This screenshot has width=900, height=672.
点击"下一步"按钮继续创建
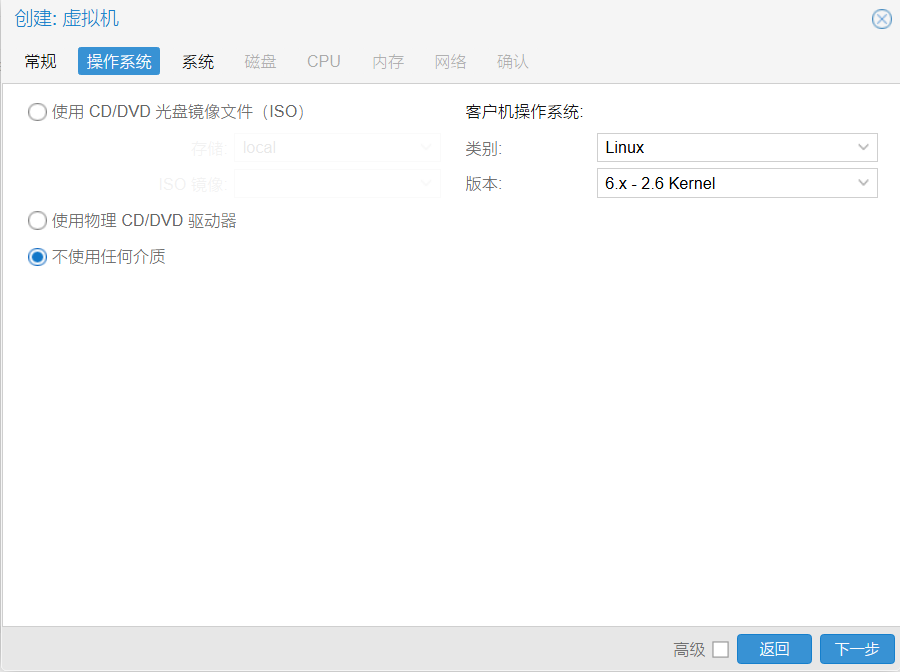pos(856,648)
